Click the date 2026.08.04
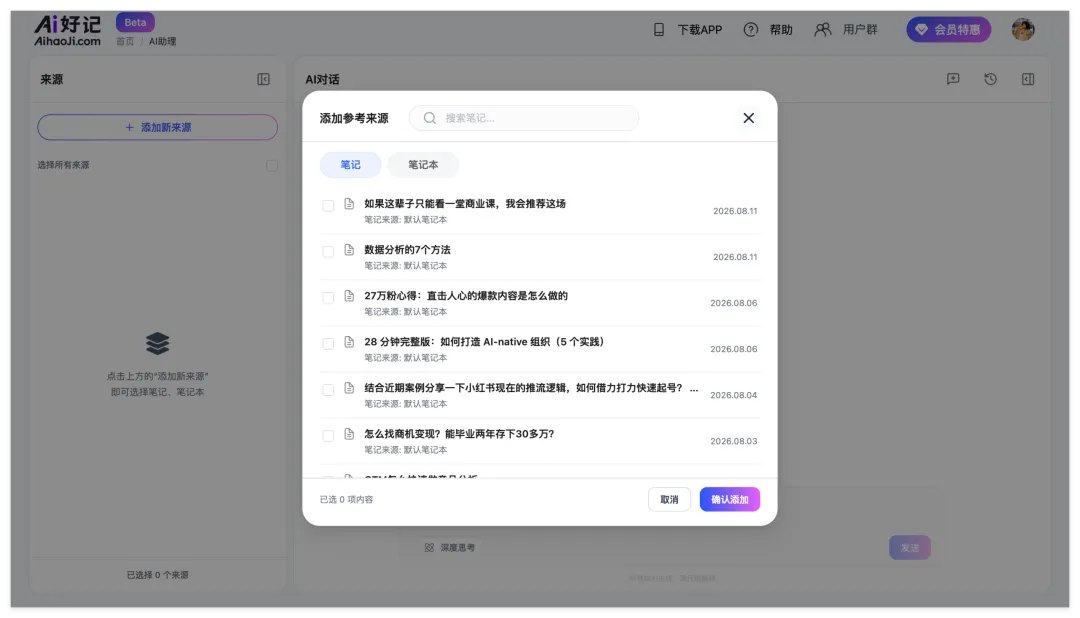1080x618 pixels. 734,395
